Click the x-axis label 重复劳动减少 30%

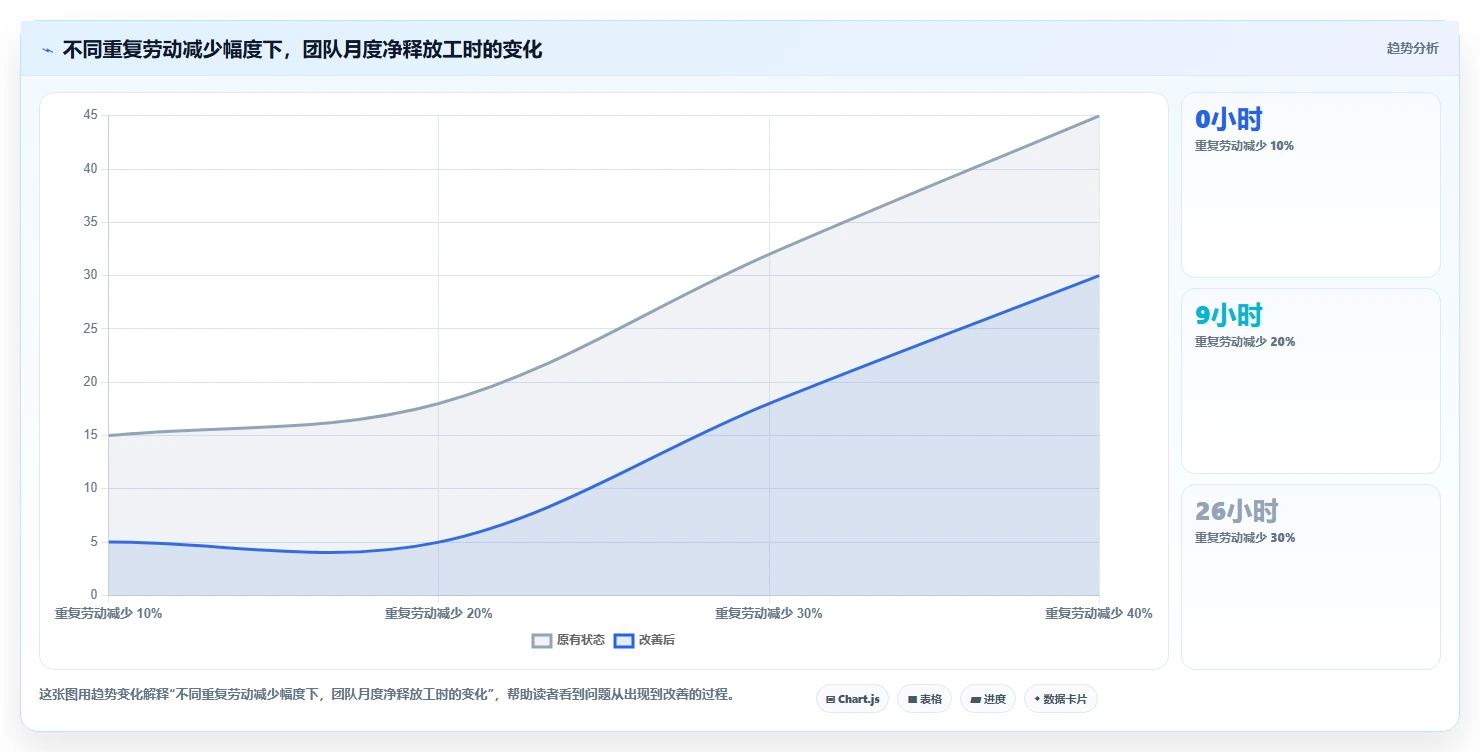[x=769, y=613]
